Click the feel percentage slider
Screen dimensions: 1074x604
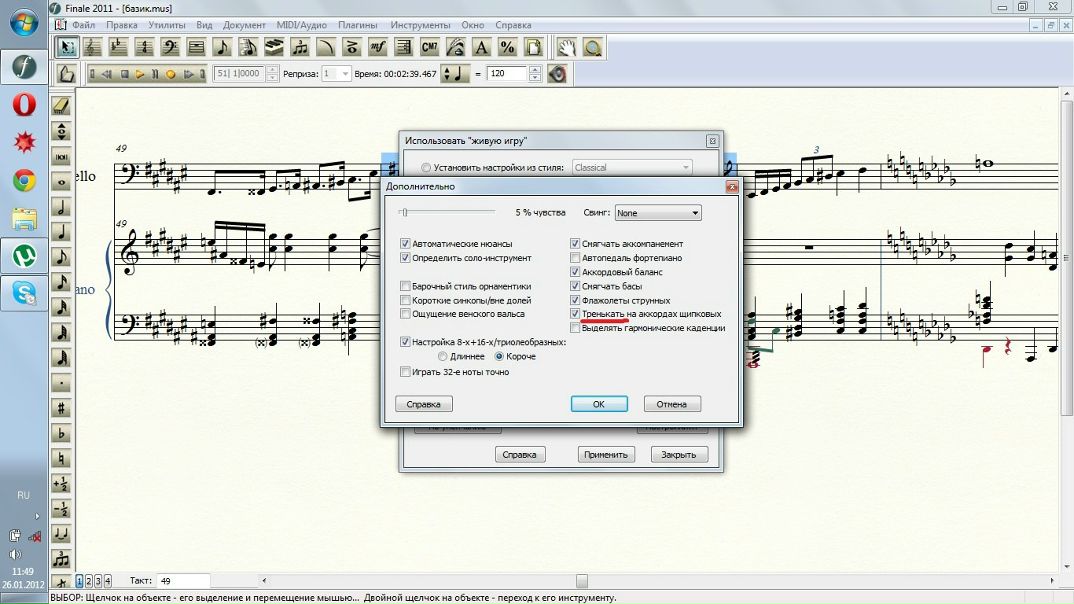tap(448, 212)
